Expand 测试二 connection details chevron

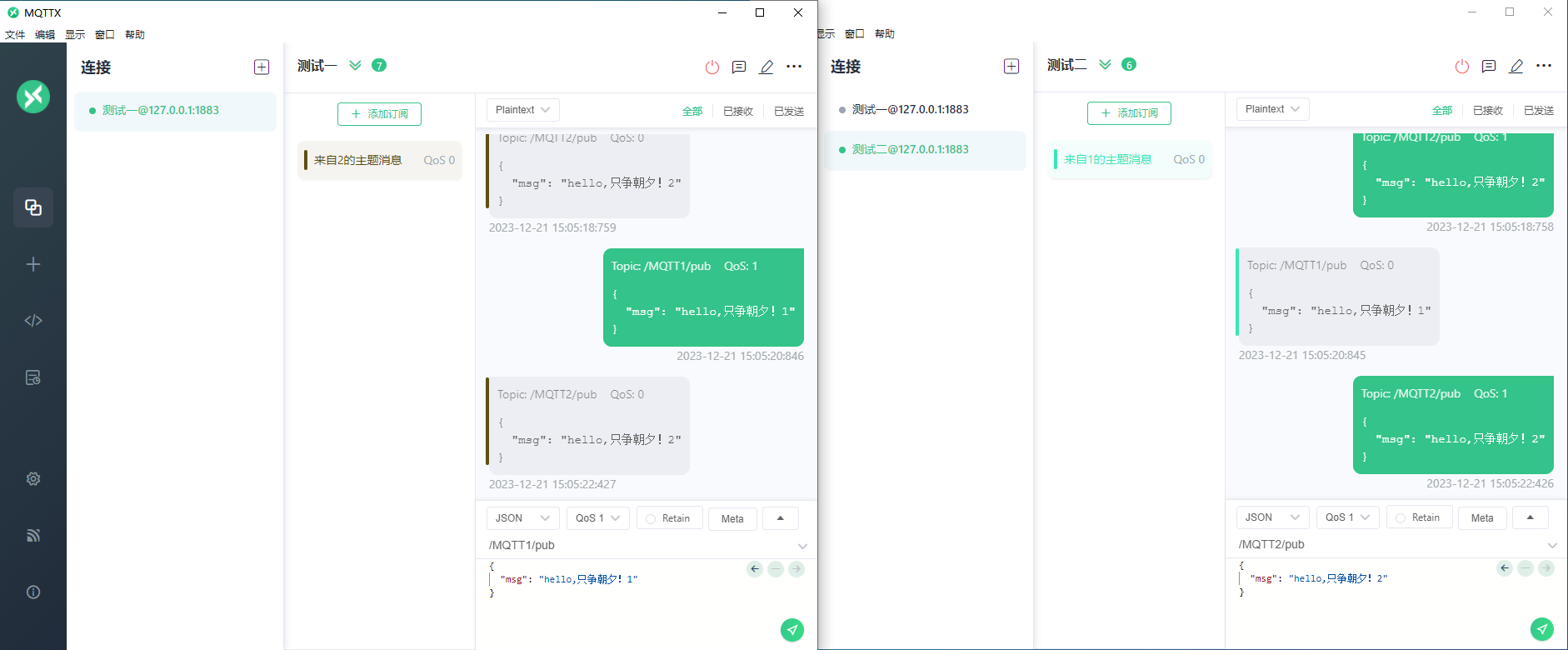1105,65
